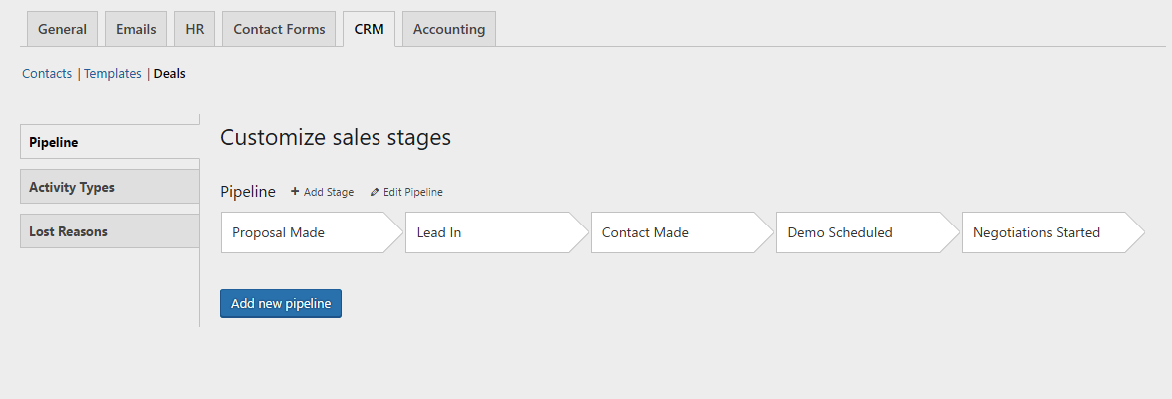Viewport: 1172px width, 399px height.
Task: Open Activity Types in side menu
Action: 110,187
